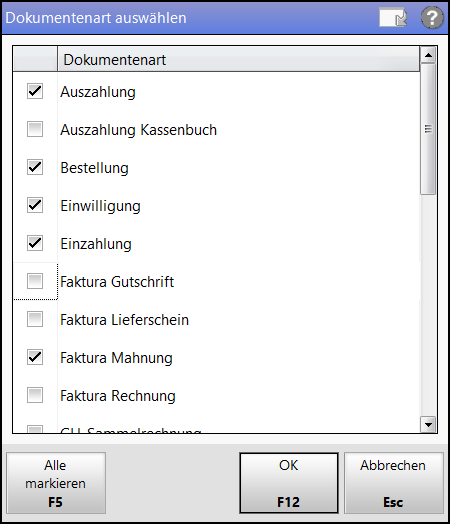
Task: Deselect the Einzahlung checkbox
Action: pyautogui.click(x=35, y=243)
